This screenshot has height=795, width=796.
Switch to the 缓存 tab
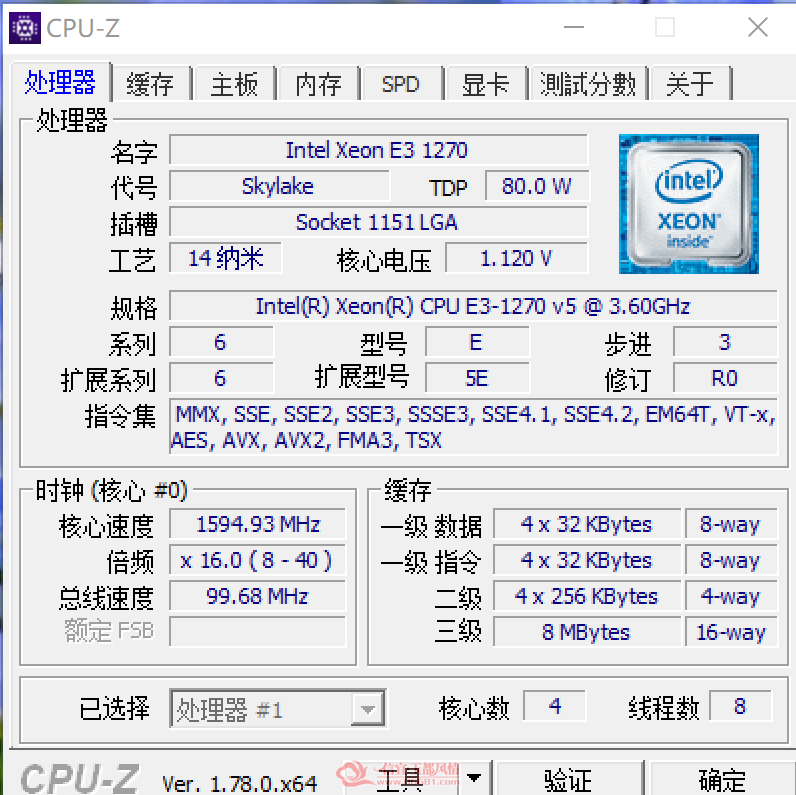click(150, 84)
